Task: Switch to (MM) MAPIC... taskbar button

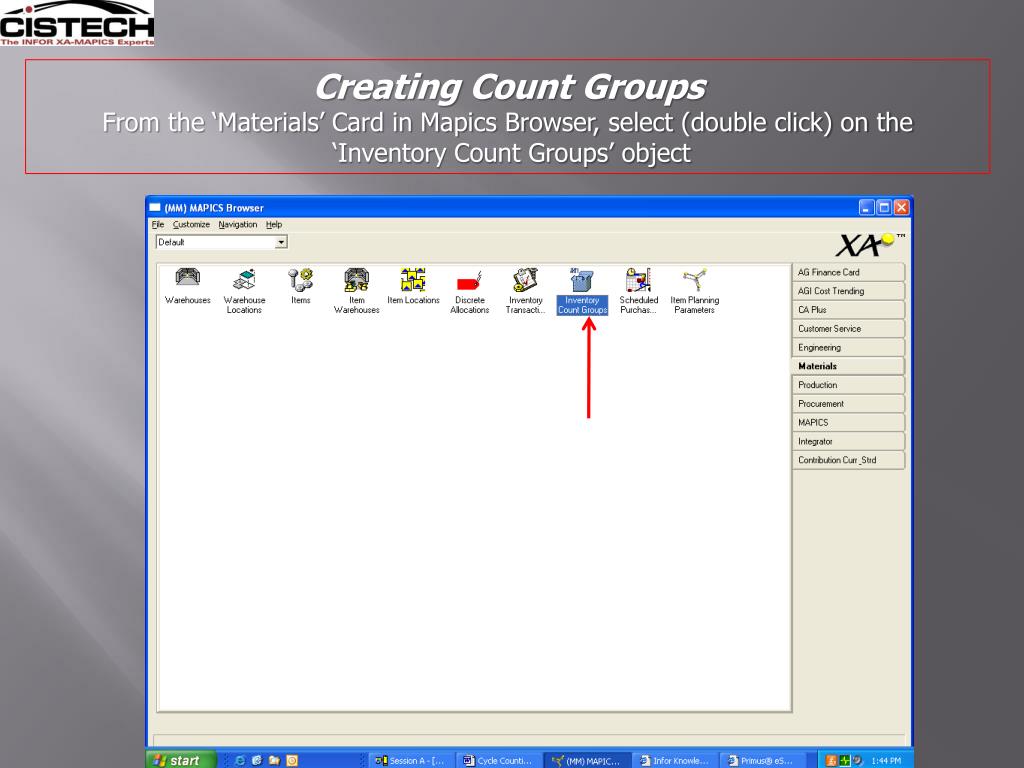Action: coord(586,760)
